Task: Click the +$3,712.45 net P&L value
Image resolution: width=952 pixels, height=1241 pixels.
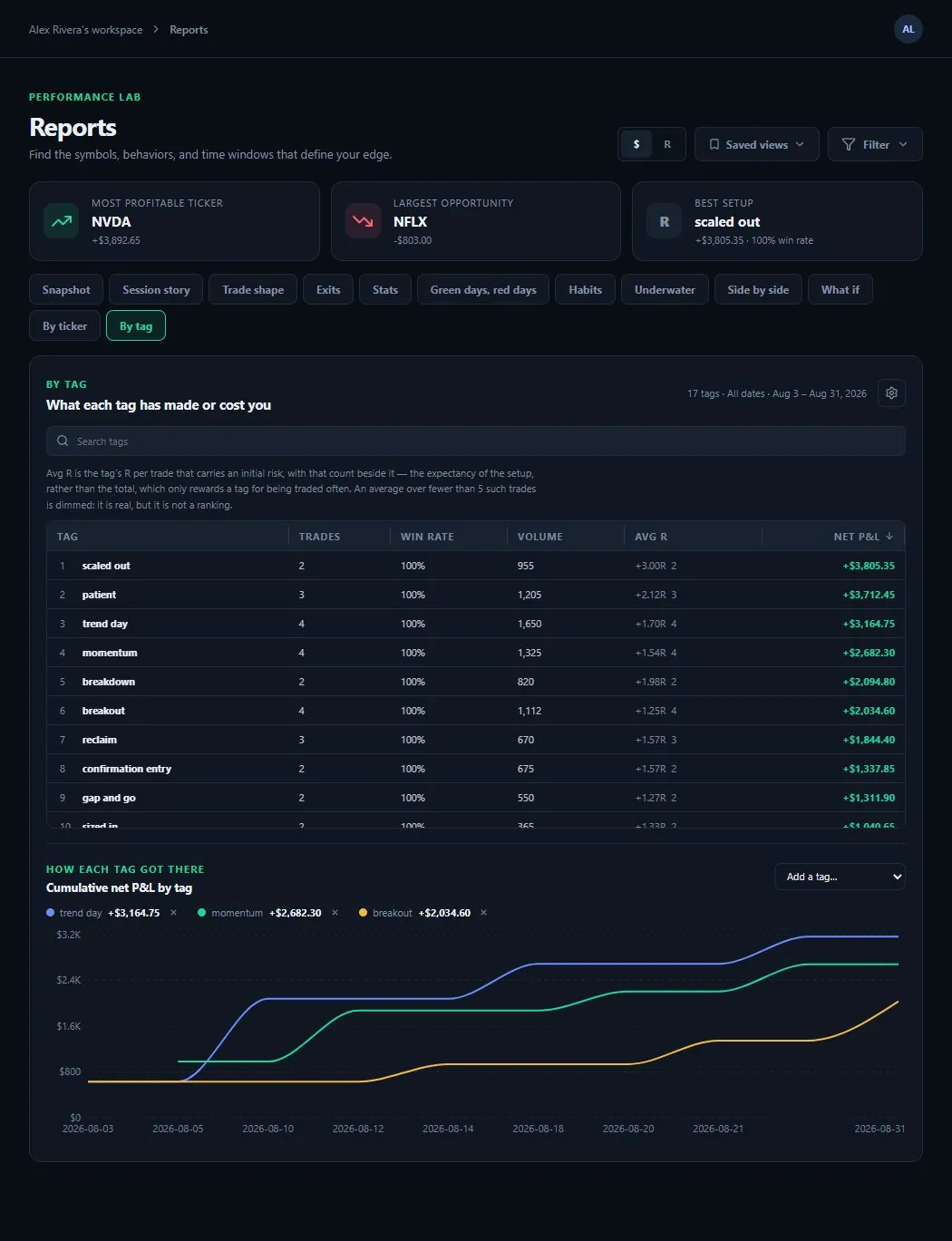Action: click(869, 595)
